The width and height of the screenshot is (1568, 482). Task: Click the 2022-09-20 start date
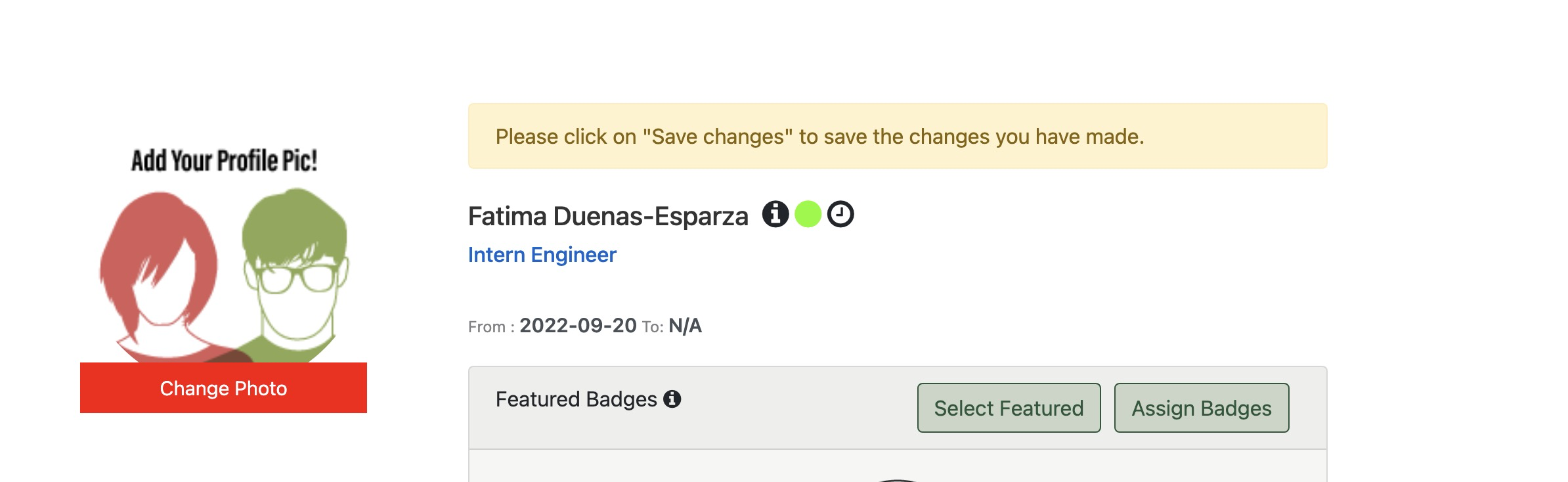(x=578, y=326)
